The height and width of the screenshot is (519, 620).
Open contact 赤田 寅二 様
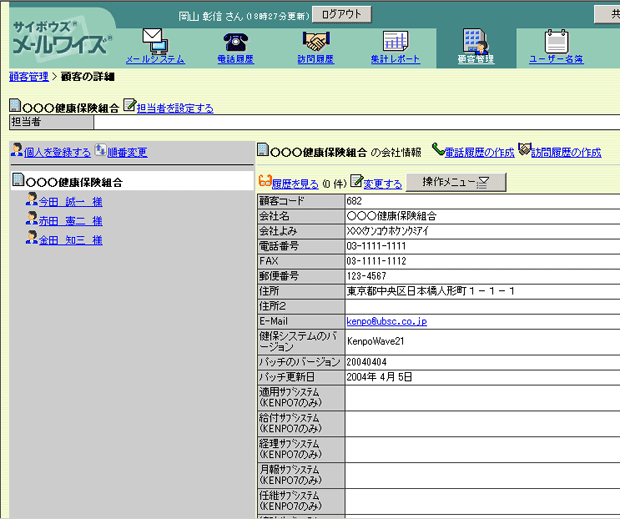[71, 221]
